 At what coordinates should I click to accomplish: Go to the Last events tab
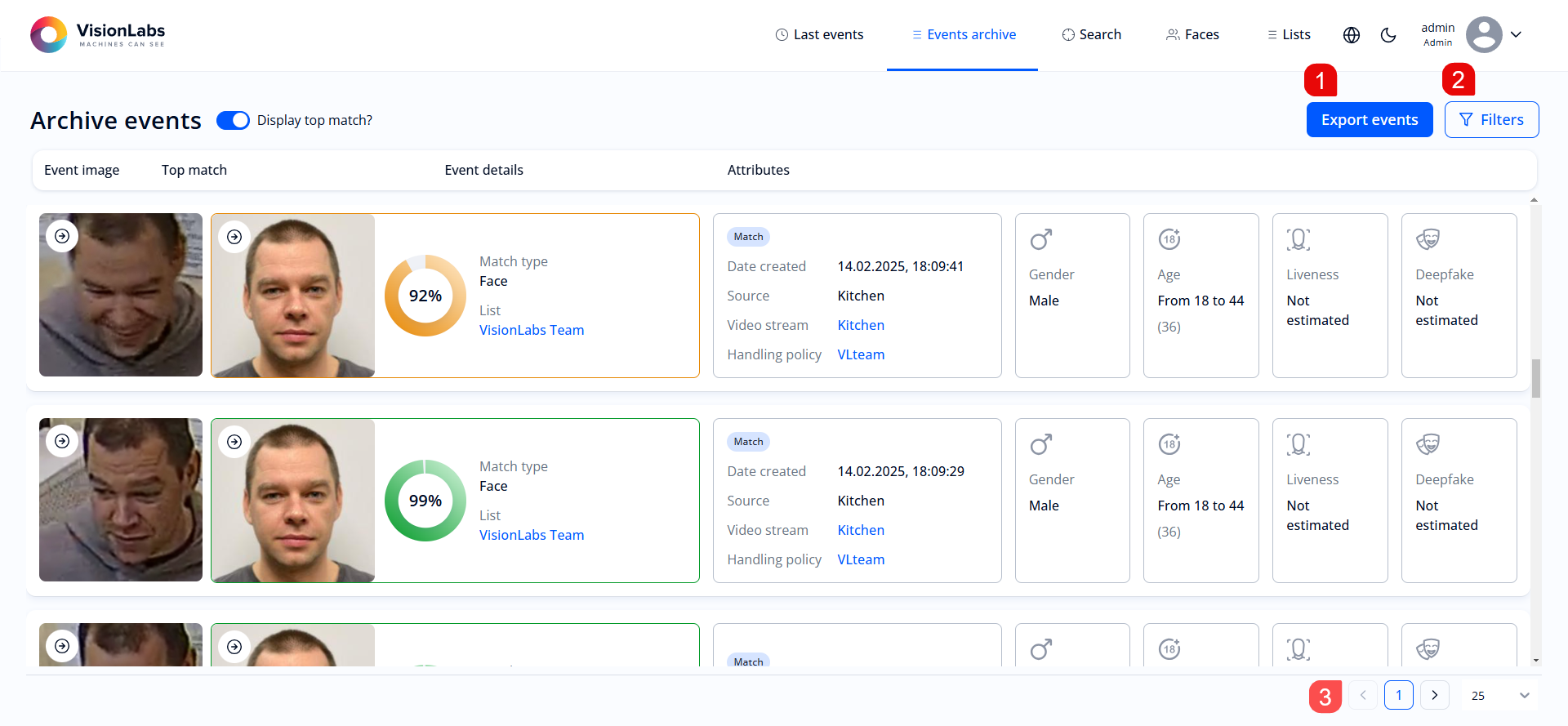point(819,35)
